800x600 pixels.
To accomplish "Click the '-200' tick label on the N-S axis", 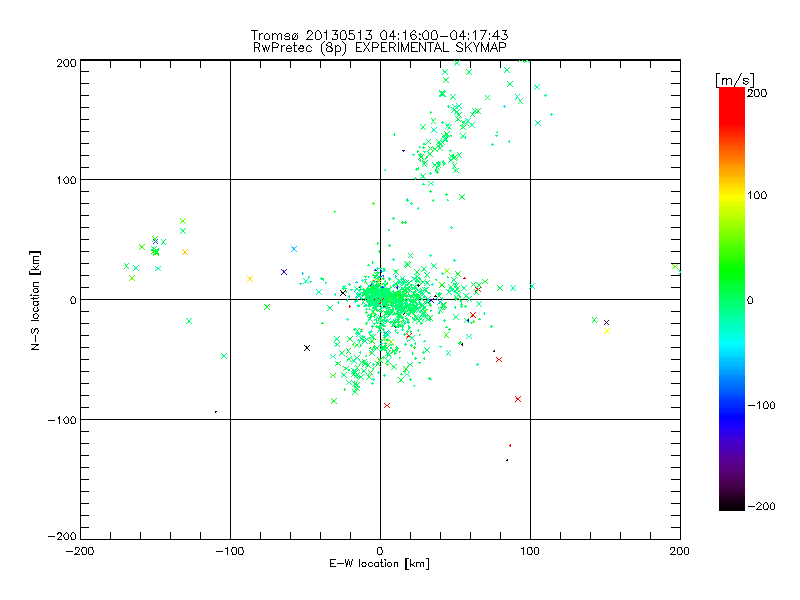I will [x=62, y=536].
